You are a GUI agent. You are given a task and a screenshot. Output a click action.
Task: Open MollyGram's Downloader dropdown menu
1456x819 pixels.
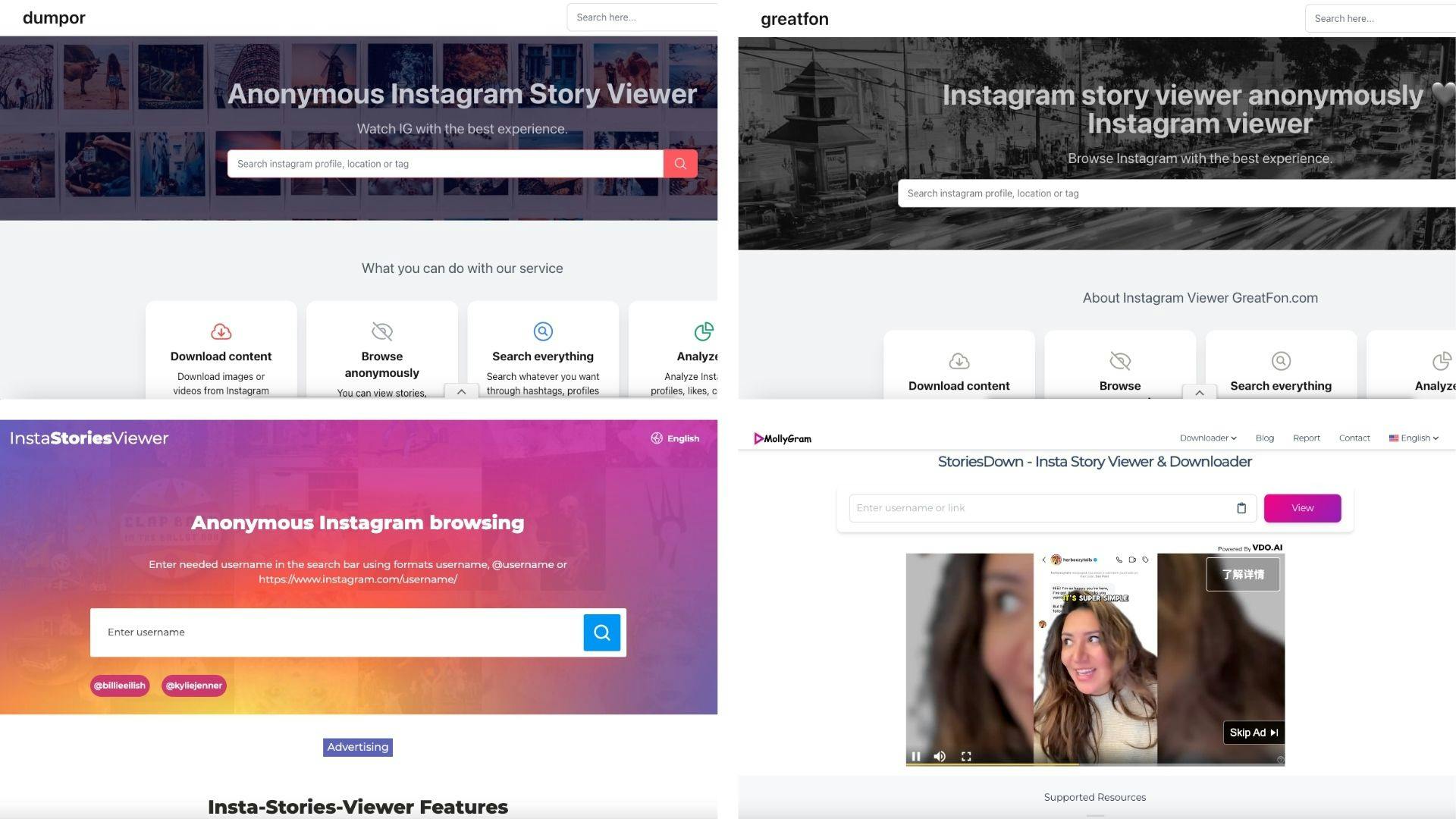coord(1208,438)
